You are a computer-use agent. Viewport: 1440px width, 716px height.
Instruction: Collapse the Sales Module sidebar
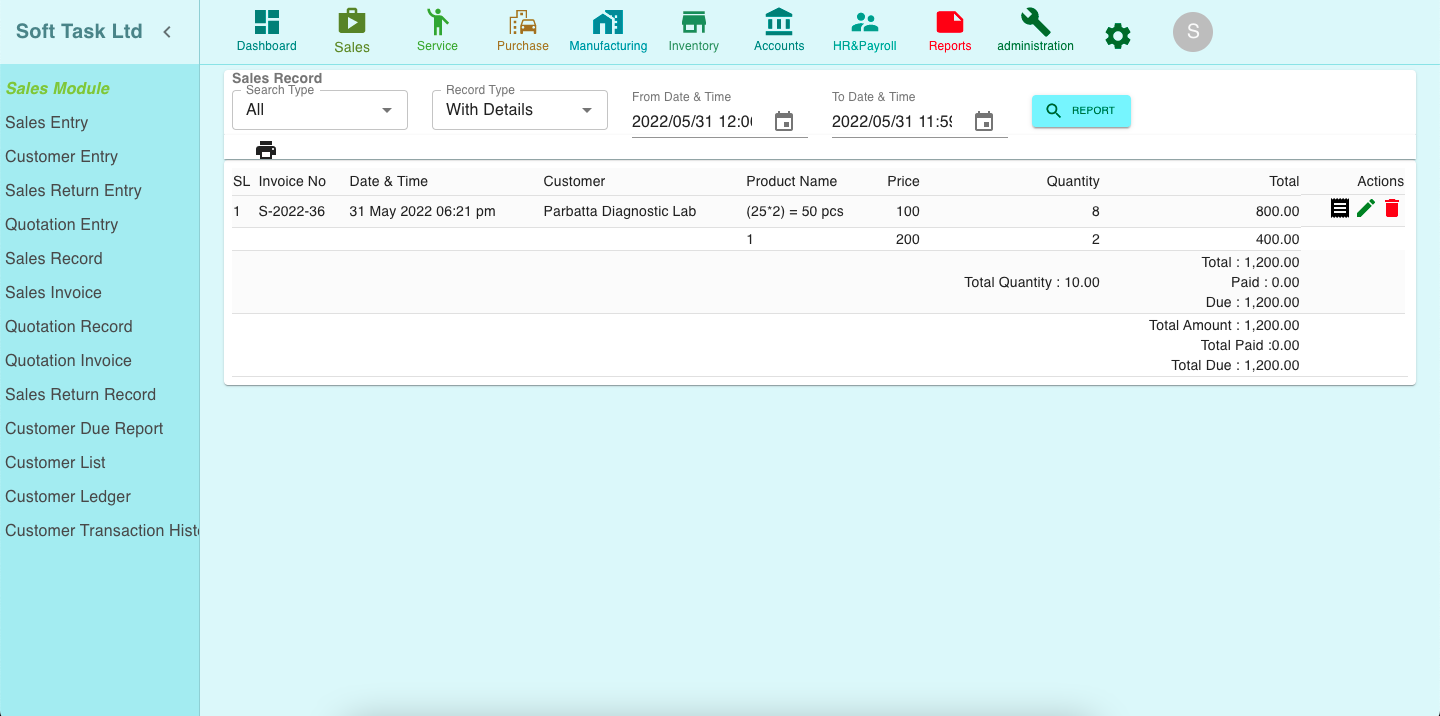pyautogui.click(x=167, y=31)
